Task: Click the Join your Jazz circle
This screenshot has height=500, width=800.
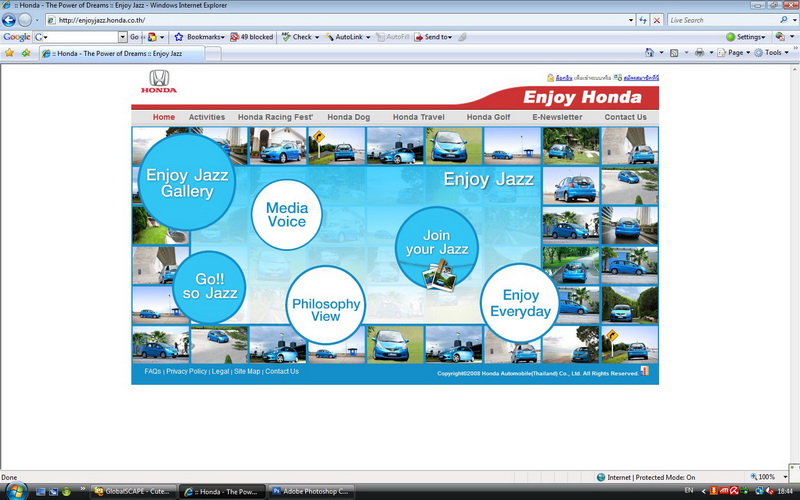Action: [437, 247]
